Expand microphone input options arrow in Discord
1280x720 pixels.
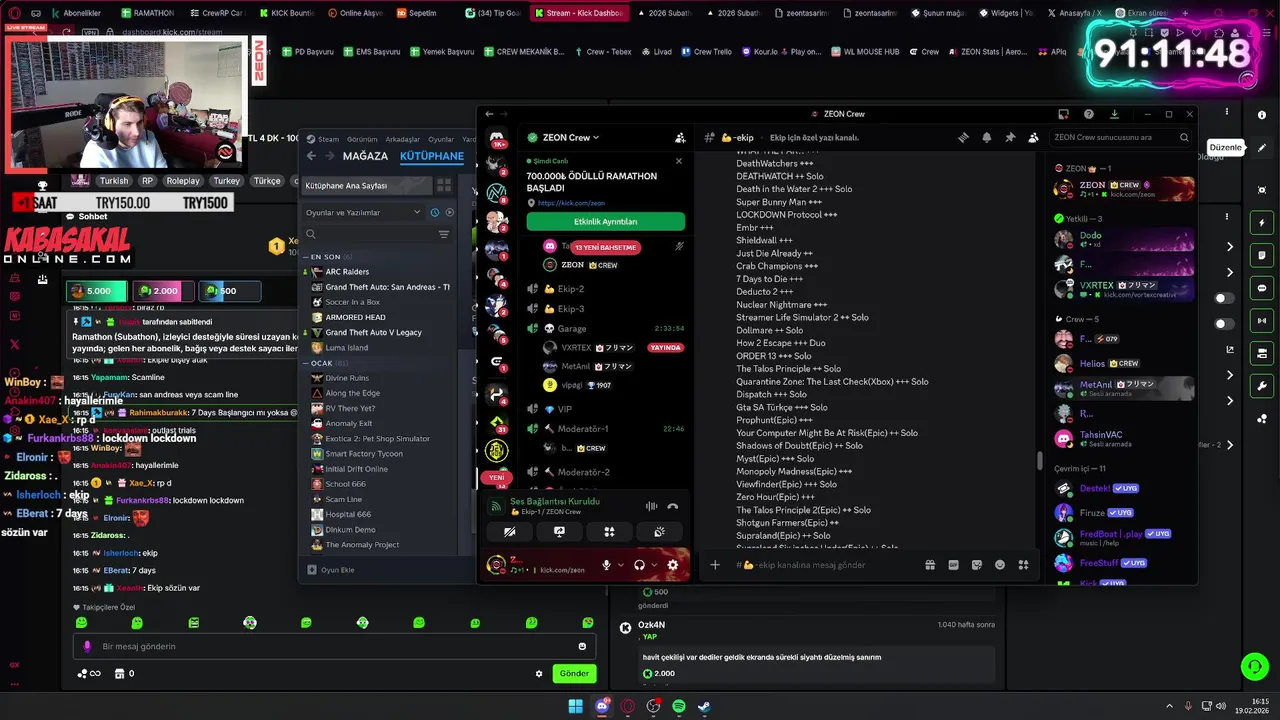coord(620,565)
